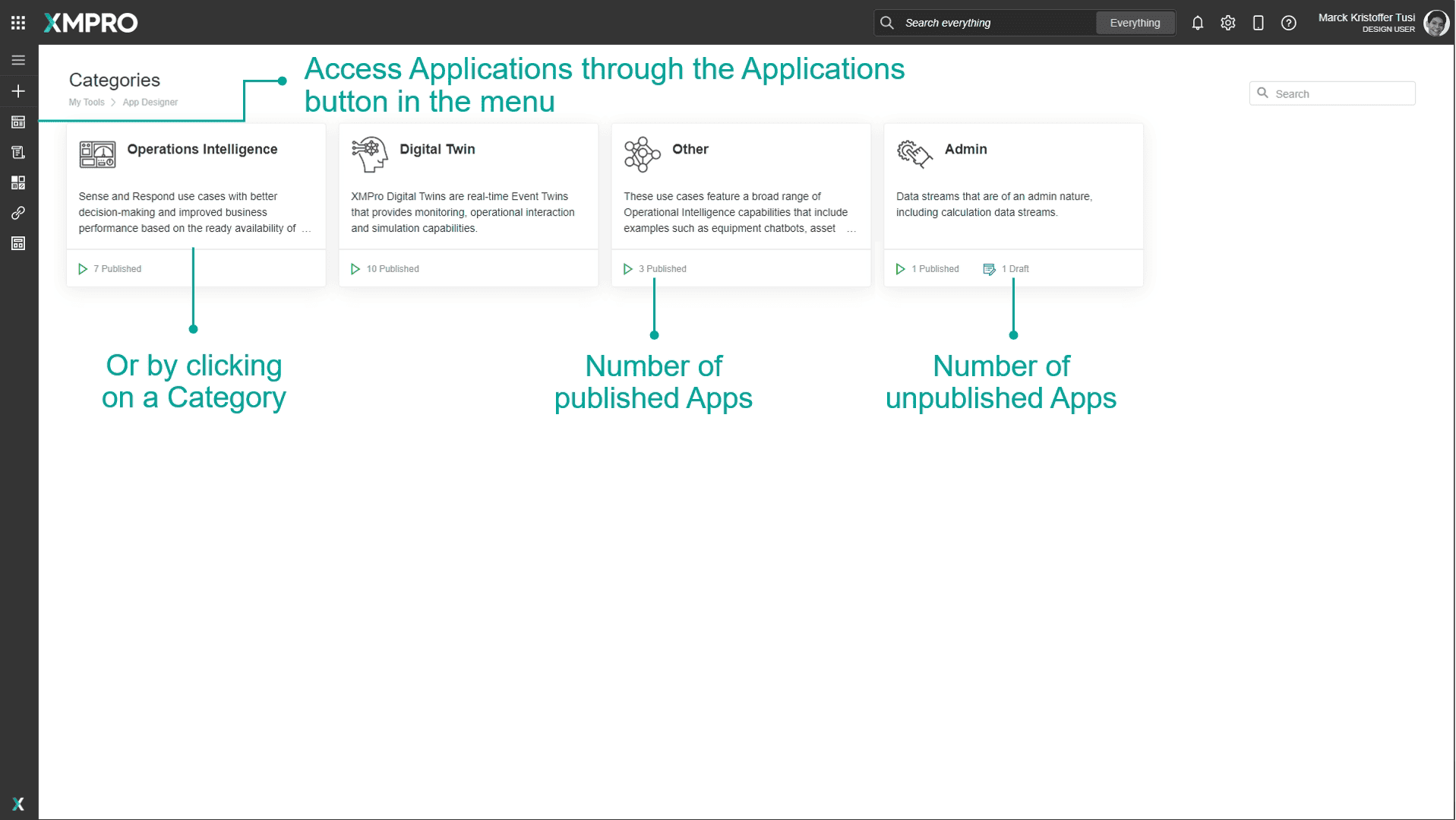Open the app launcher grid icon
The height and width of the screenshot is (820, 1456).
[18, 22]
